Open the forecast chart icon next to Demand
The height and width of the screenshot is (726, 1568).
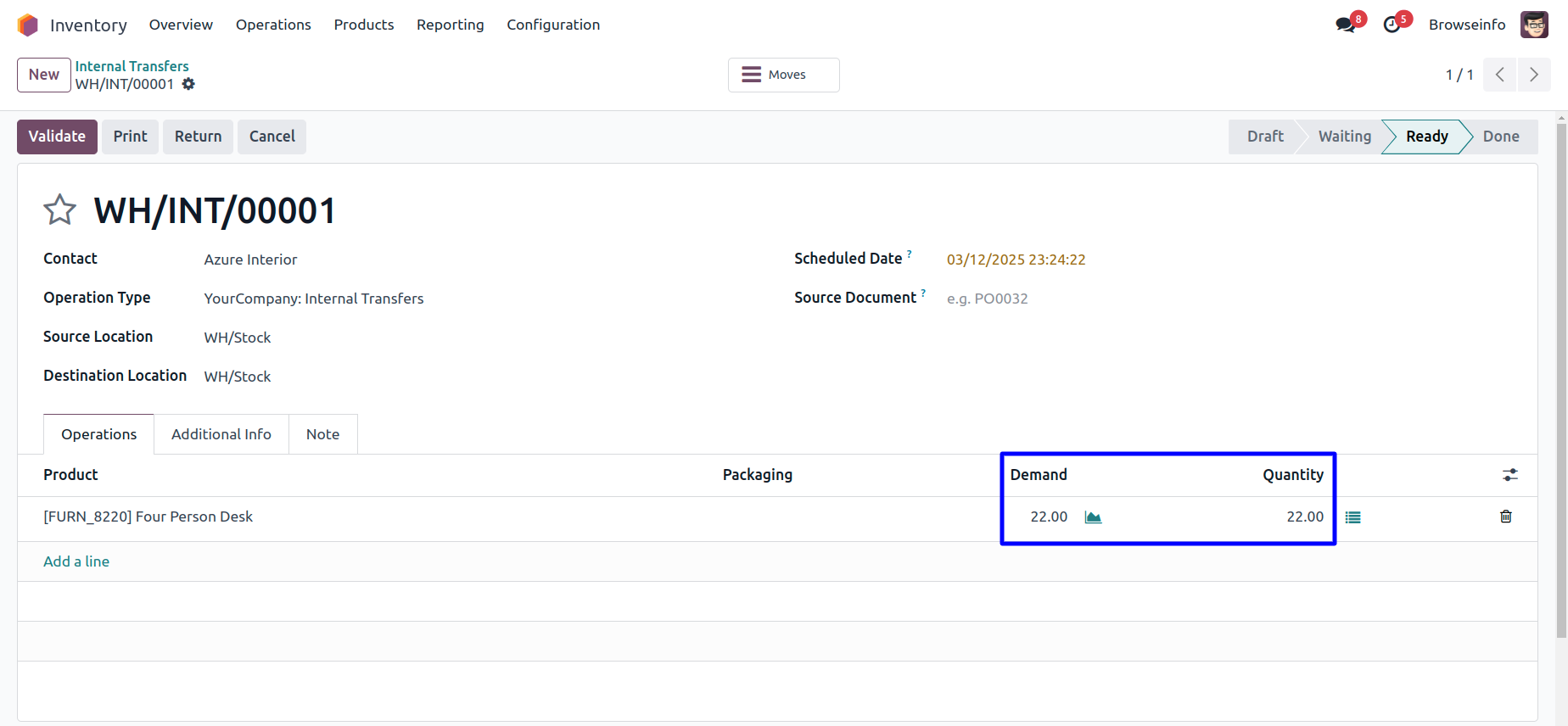pos(1093,517)
